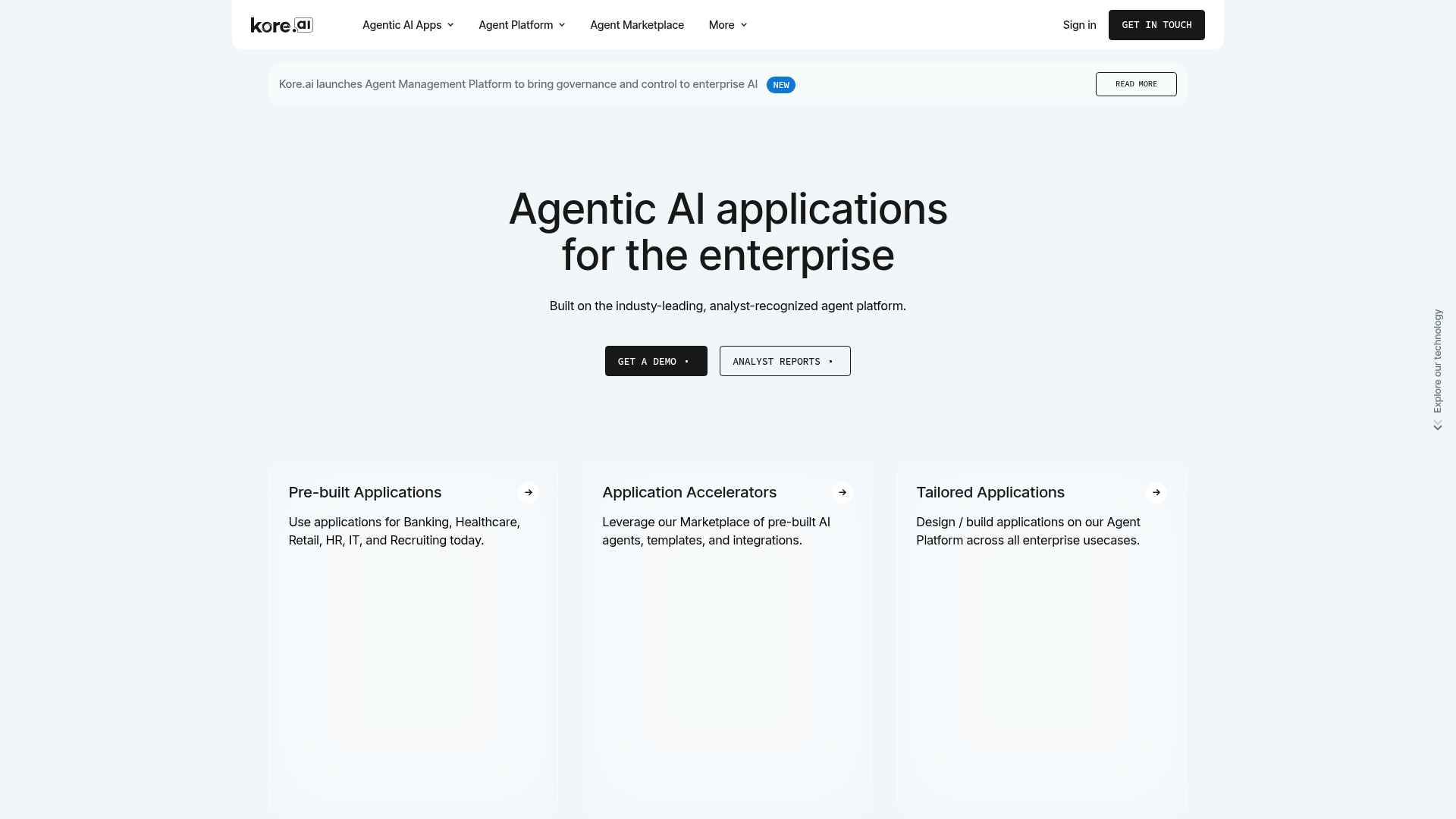The width and height of the screenshot is (1456, 819).
Task: Expand the More navigation dropdown
Action: click(727, 25)
